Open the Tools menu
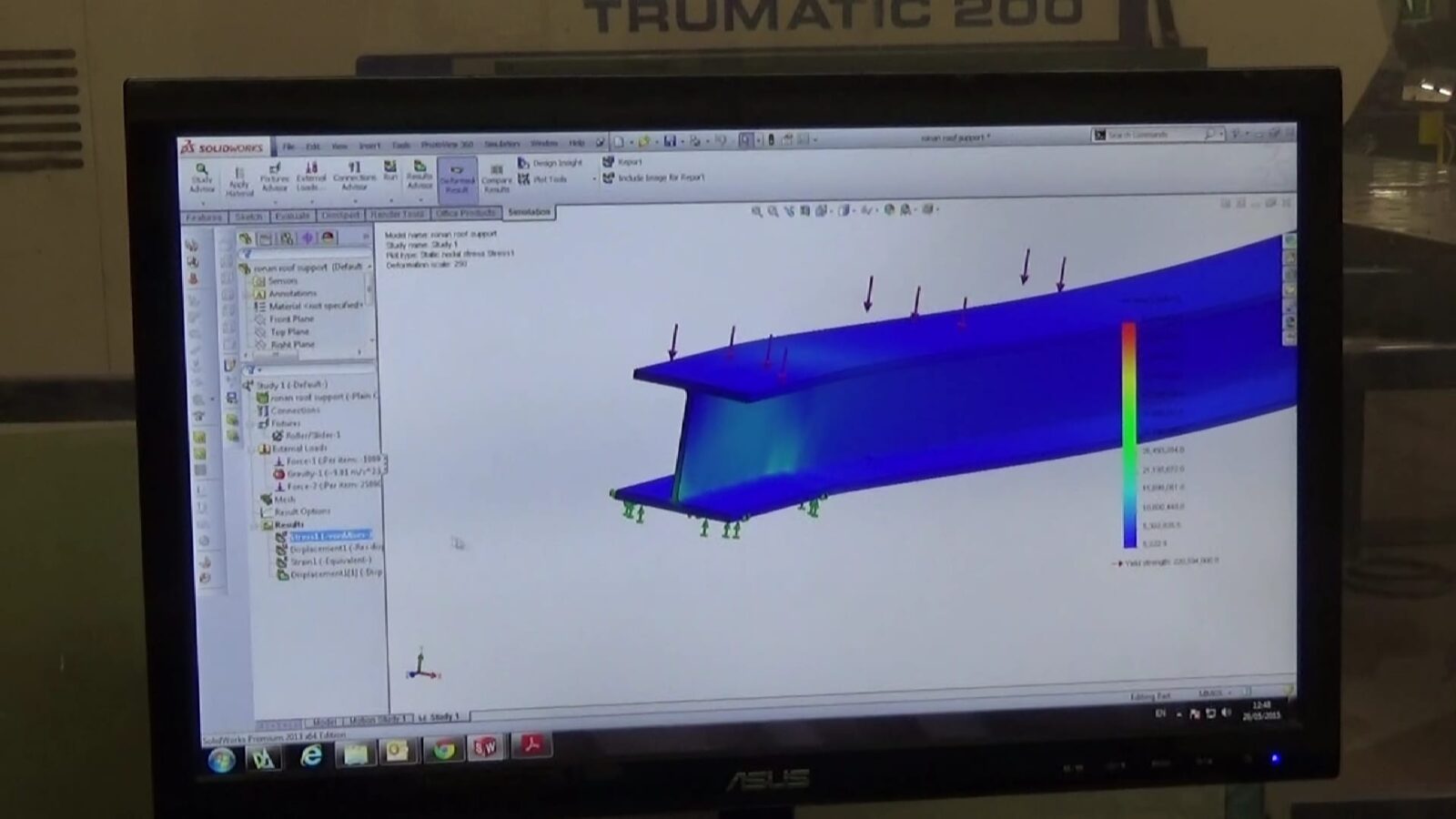 (x=400, y=146)
